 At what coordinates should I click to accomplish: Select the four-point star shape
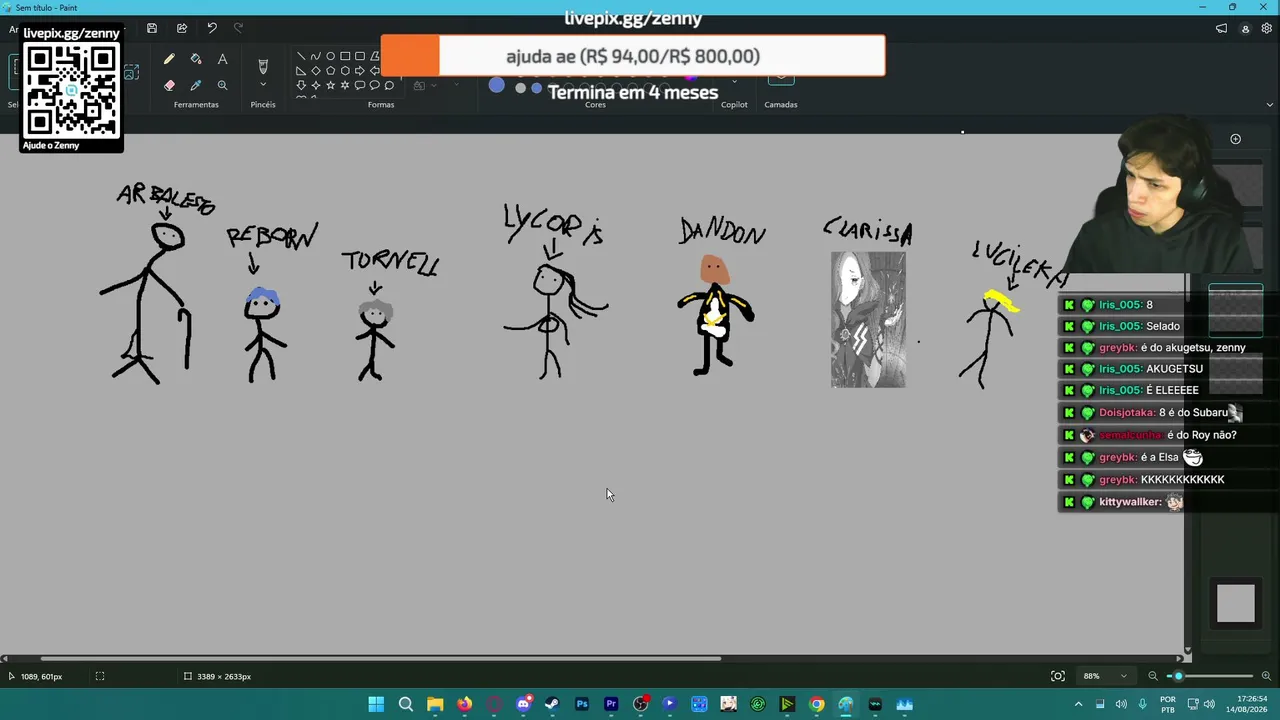pos(316,85)
